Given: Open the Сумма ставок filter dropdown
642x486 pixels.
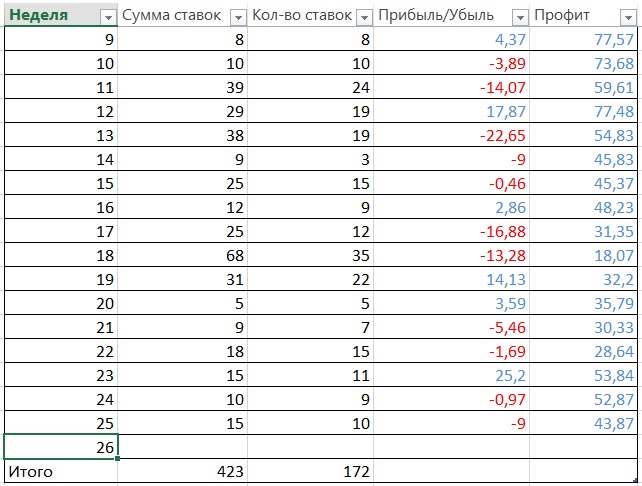Looking at the screenshot, I should point(238,18).
